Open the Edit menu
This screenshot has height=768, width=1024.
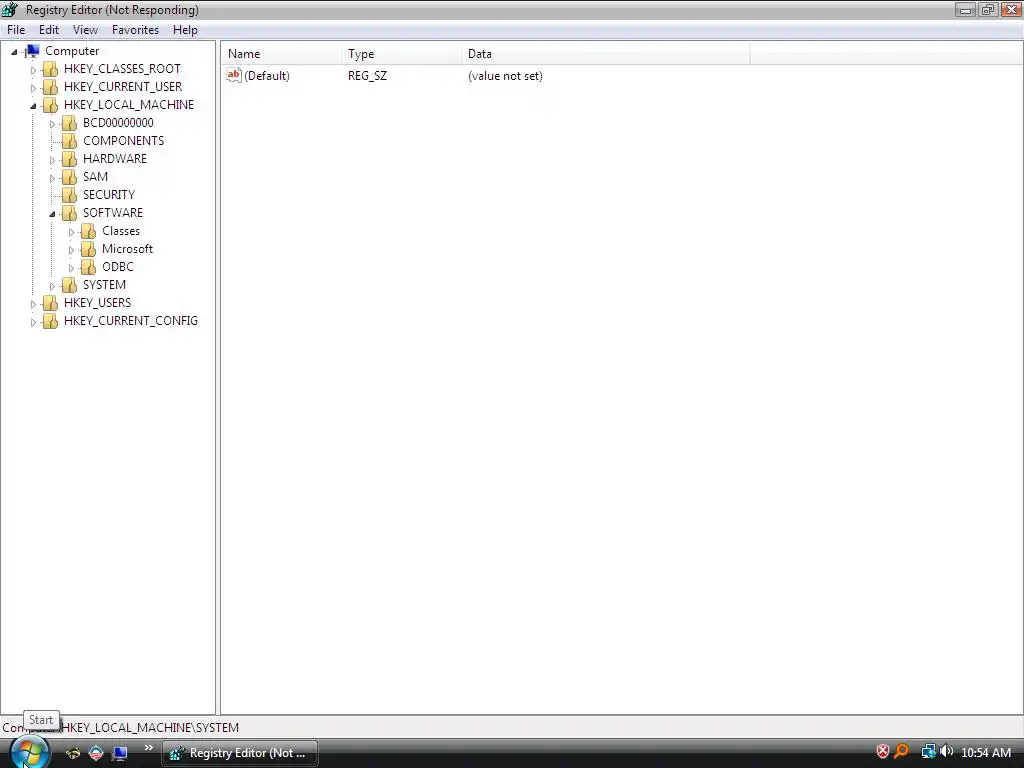coord(48,30)
